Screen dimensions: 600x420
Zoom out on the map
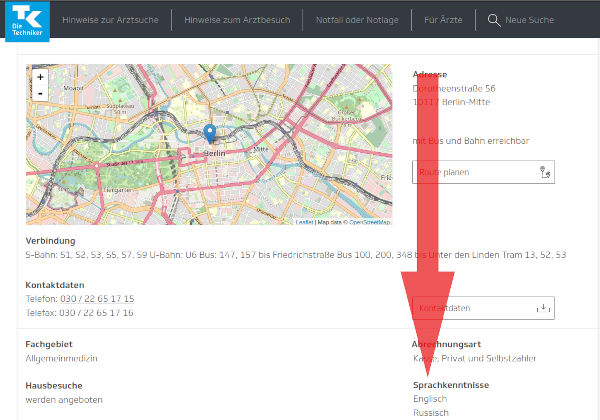coord(40,93)
